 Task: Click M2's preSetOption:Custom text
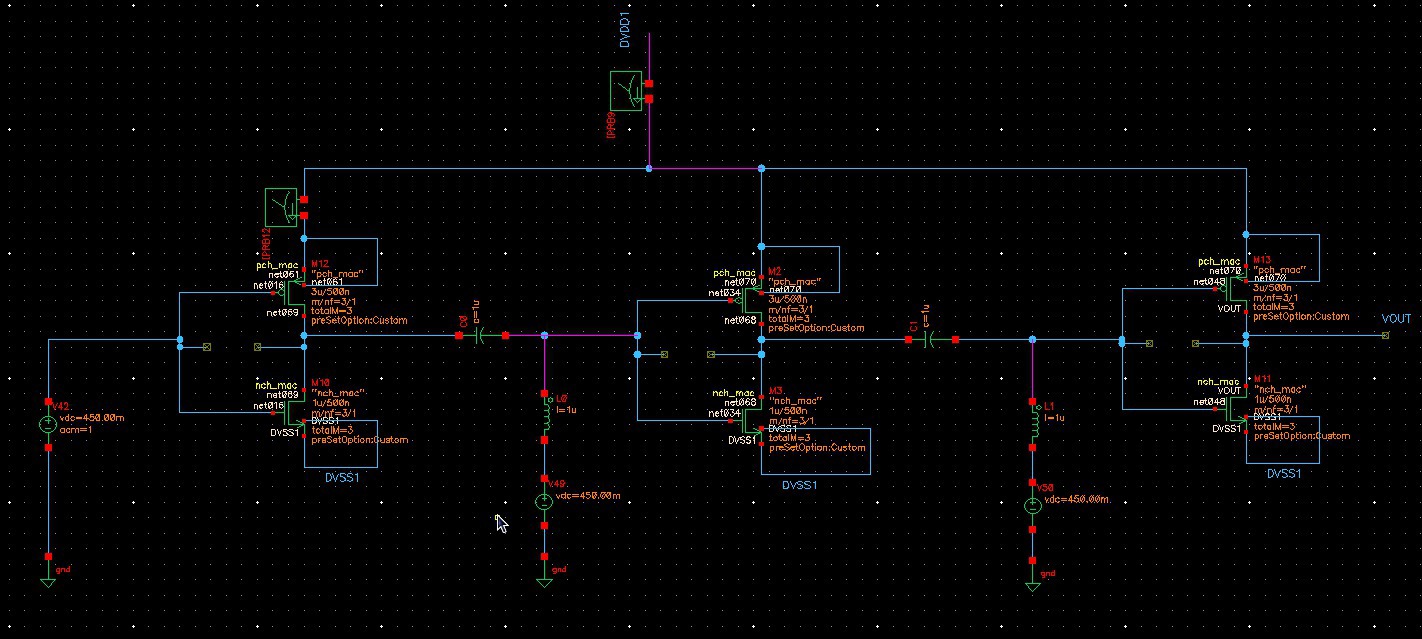[816, 328]
